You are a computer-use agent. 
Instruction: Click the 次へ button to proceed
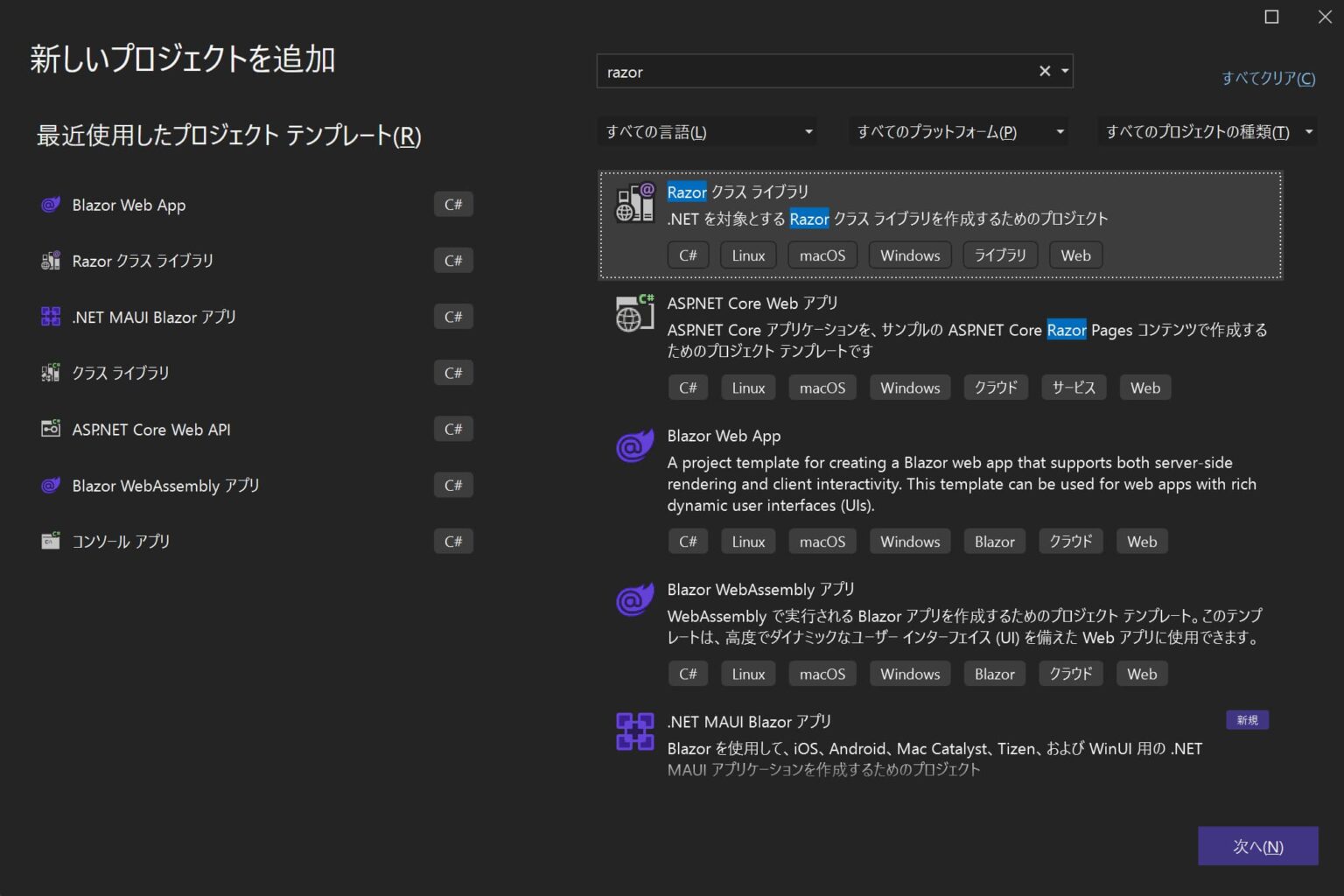coord(1257,845)
